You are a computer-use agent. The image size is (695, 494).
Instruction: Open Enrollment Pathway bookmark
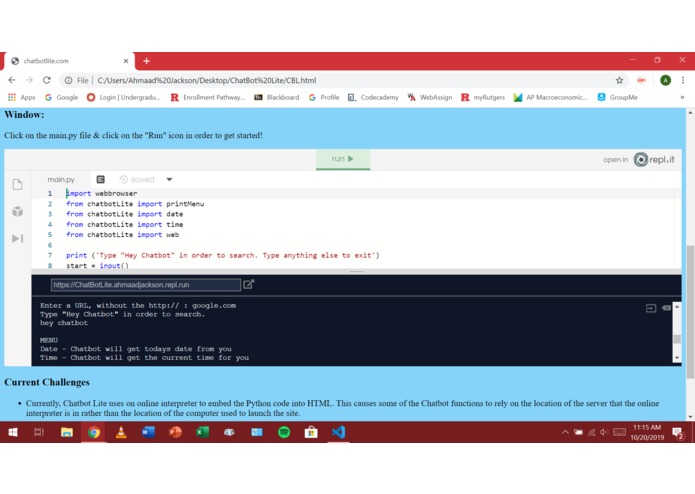[x=208, y=97]
